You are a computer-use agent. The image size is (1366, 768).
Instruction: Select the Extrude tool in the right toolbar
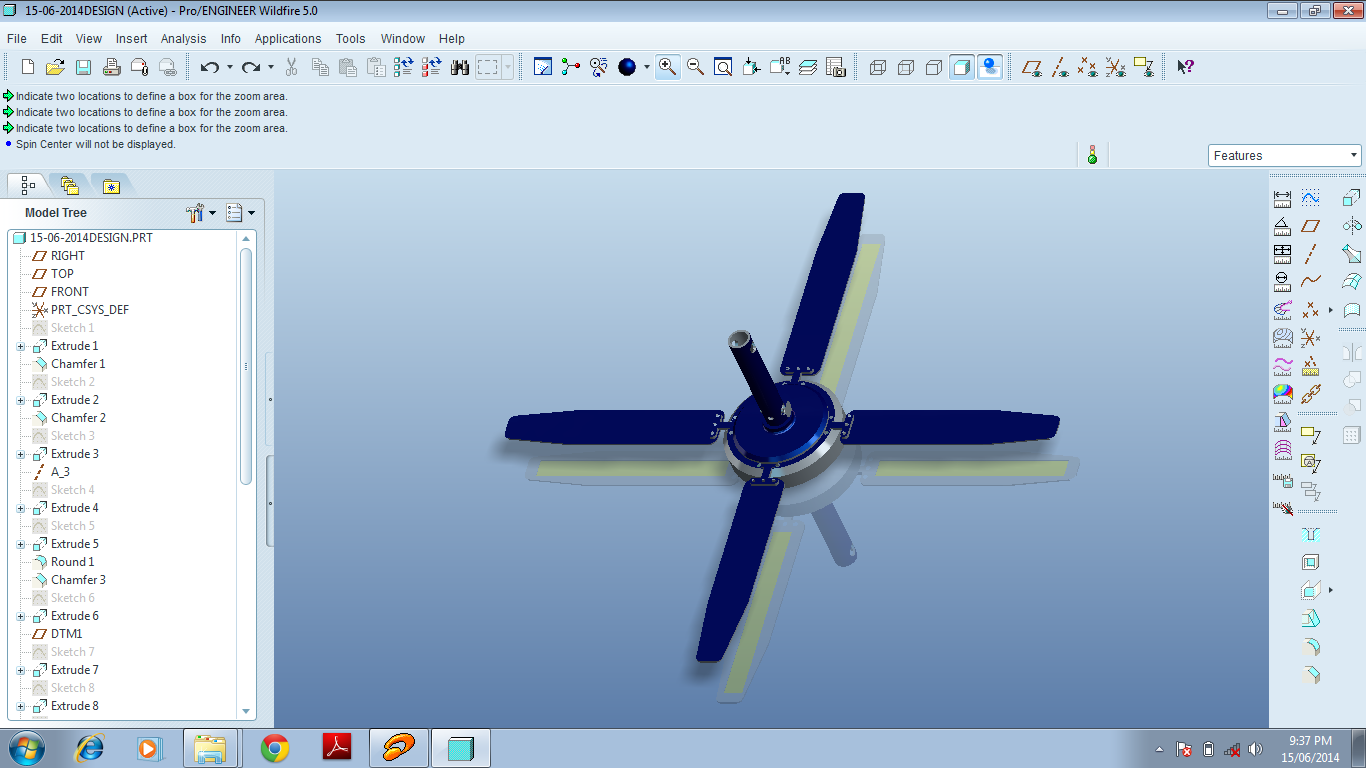point(1352,198)
